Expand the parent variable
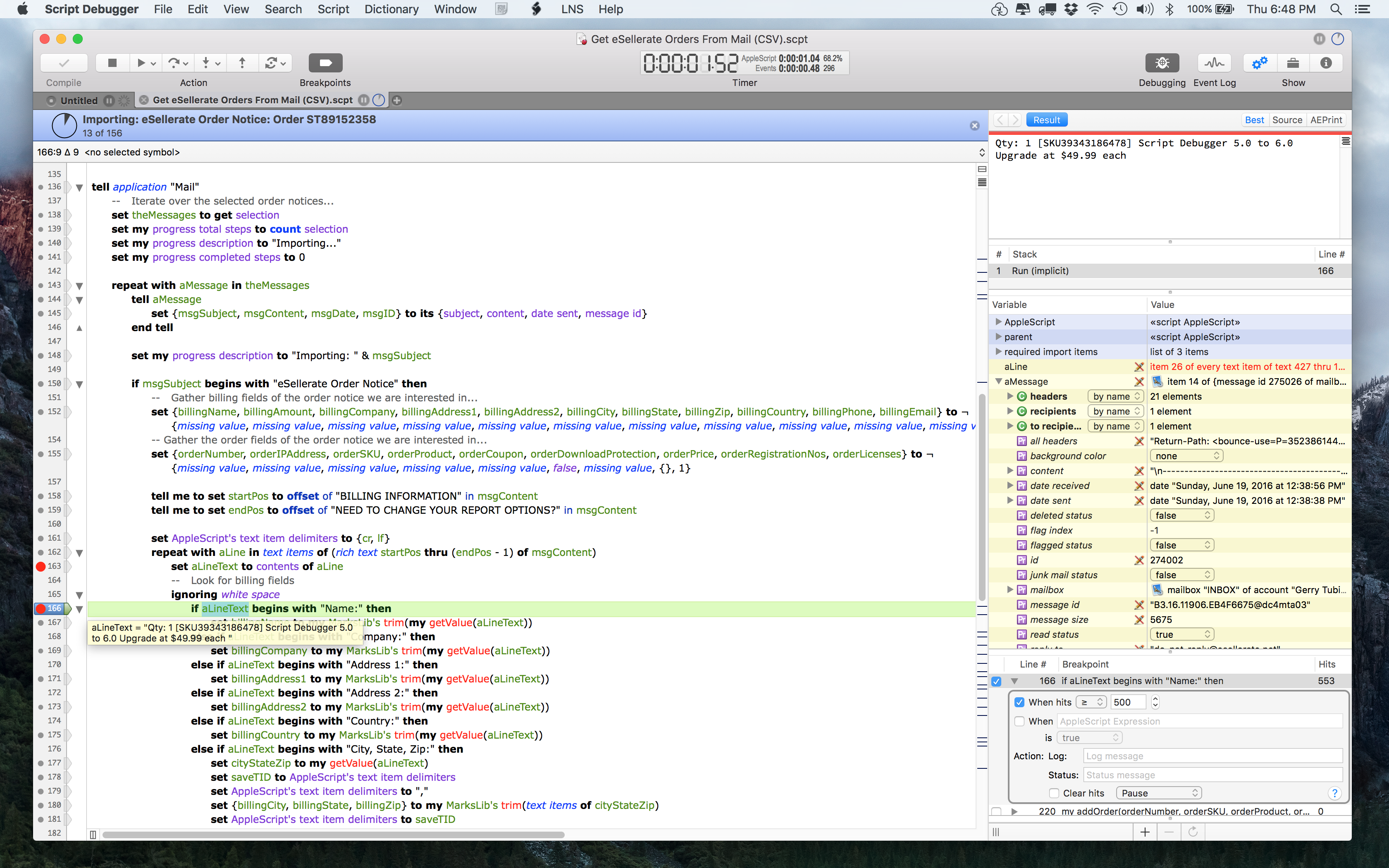This screenshot has width=1389, height=868. 999,336
